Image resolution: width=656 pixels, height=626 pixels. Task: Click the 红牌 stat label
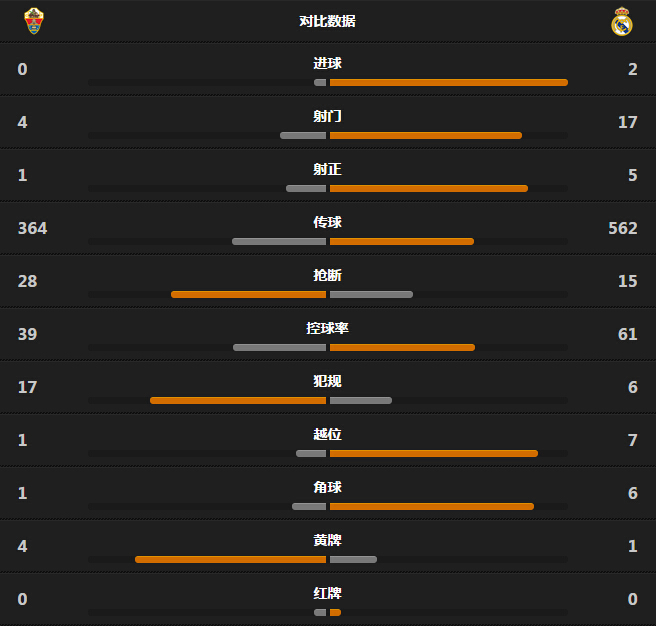tap(328, 593)
